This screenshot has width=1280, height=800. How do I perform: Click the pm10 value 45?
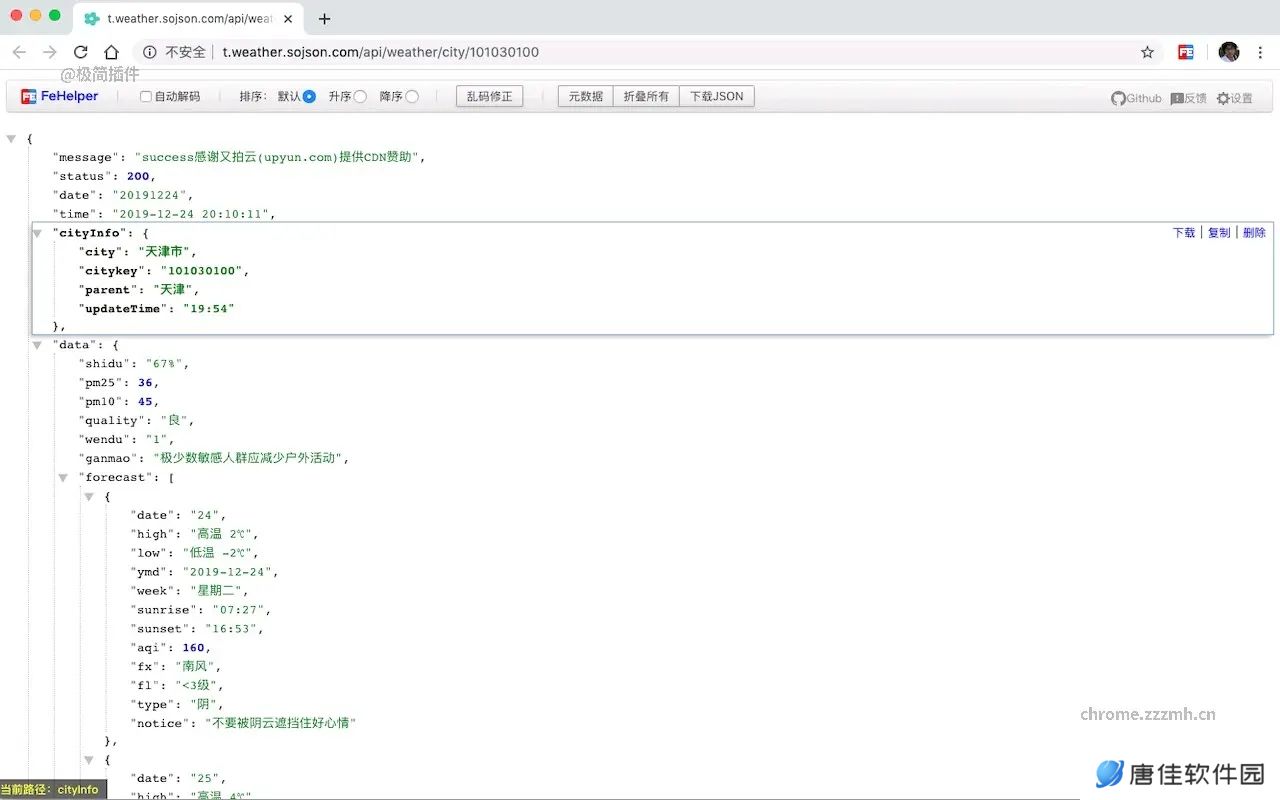(x=146, y=402)
